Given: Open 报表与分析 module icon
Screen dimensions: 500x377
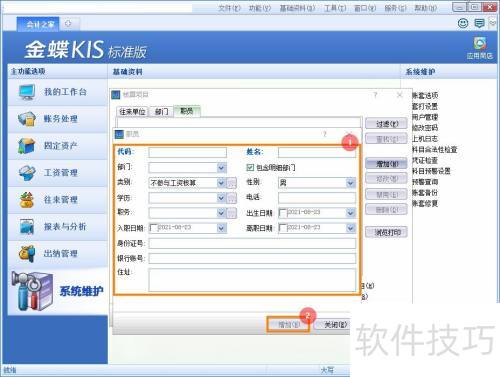Looking at the screenshot, I should click(27, 227).
